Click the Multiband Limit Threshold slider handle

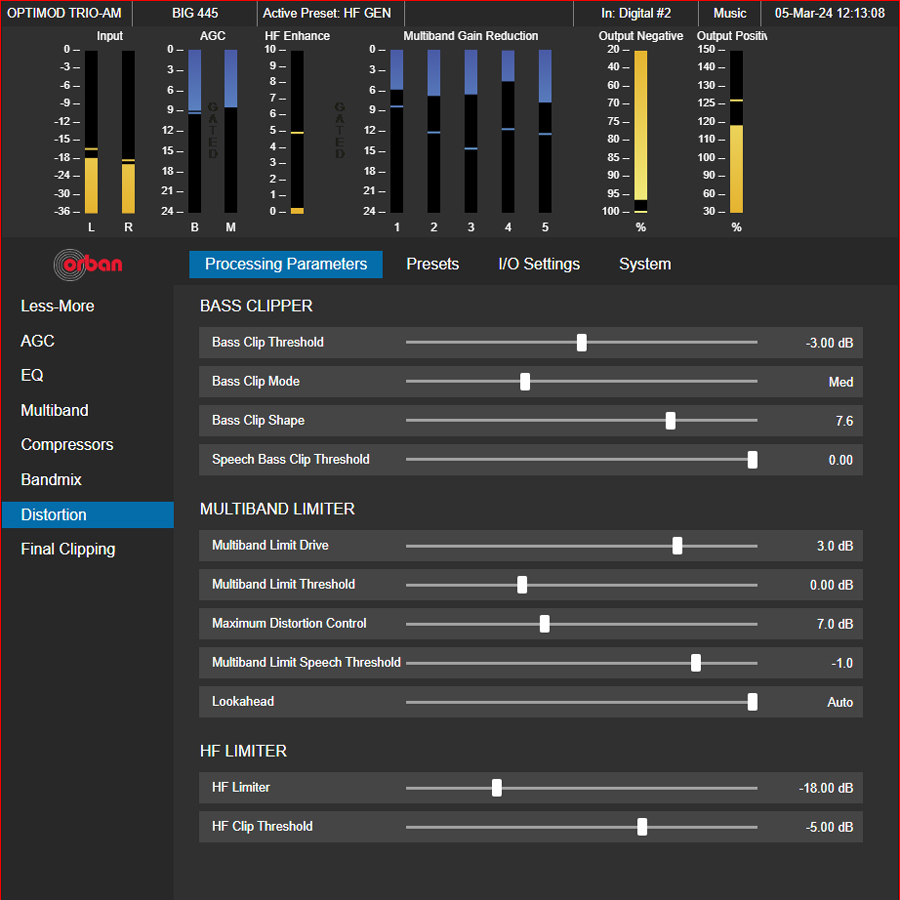pyautogui.click(x=522, y=585)
